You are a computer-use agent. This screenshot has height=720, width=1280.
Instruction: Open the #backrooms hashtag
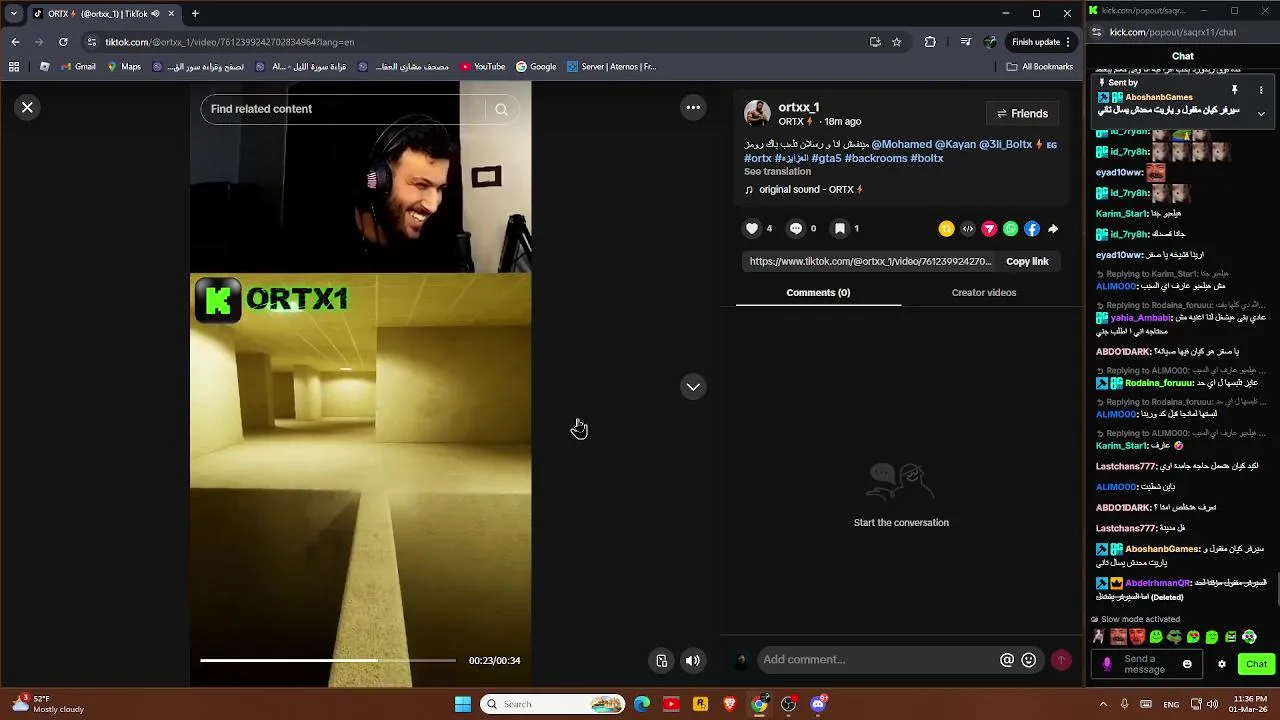pos(876,158)
